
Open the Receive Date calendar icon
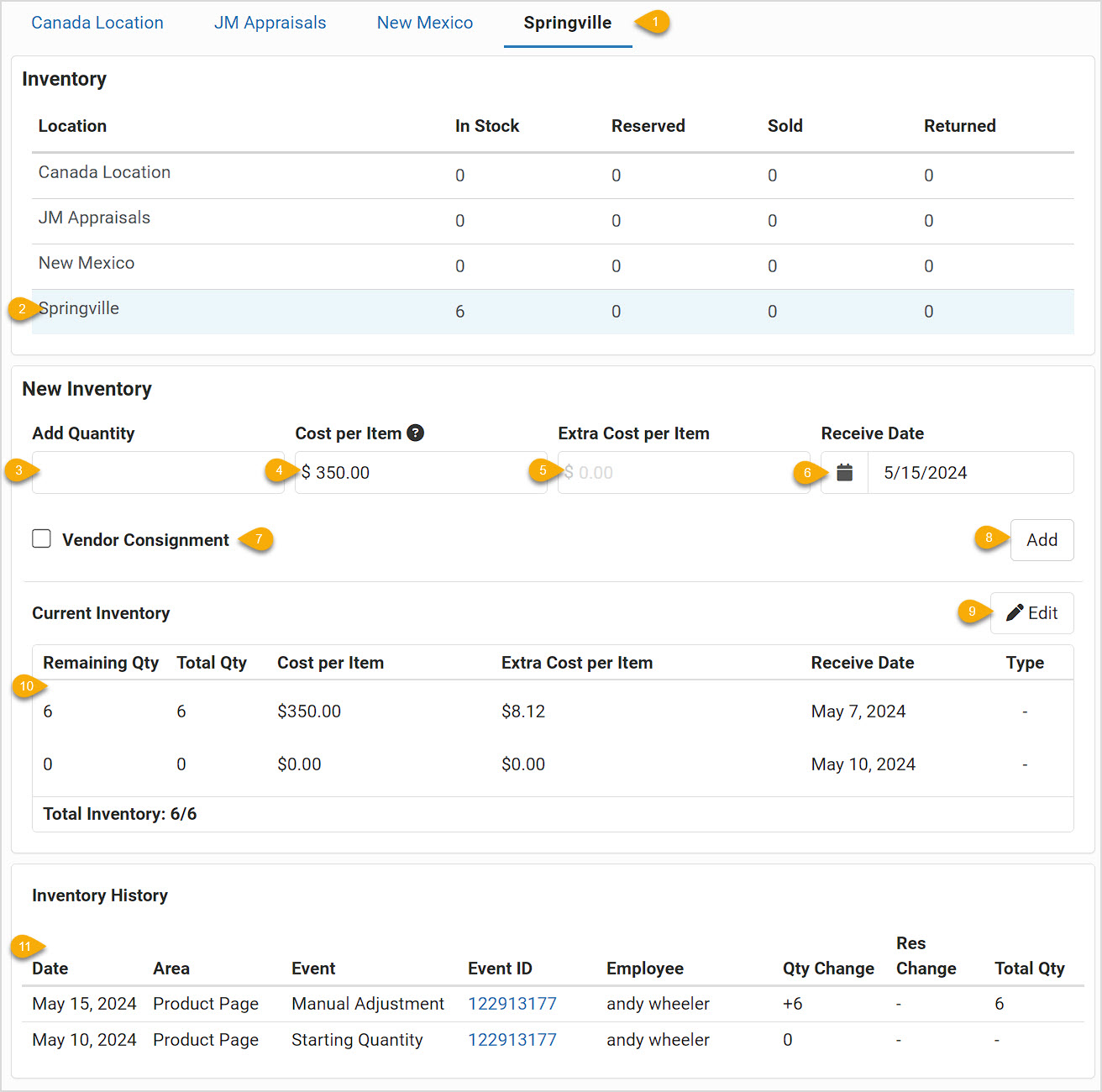844,472
